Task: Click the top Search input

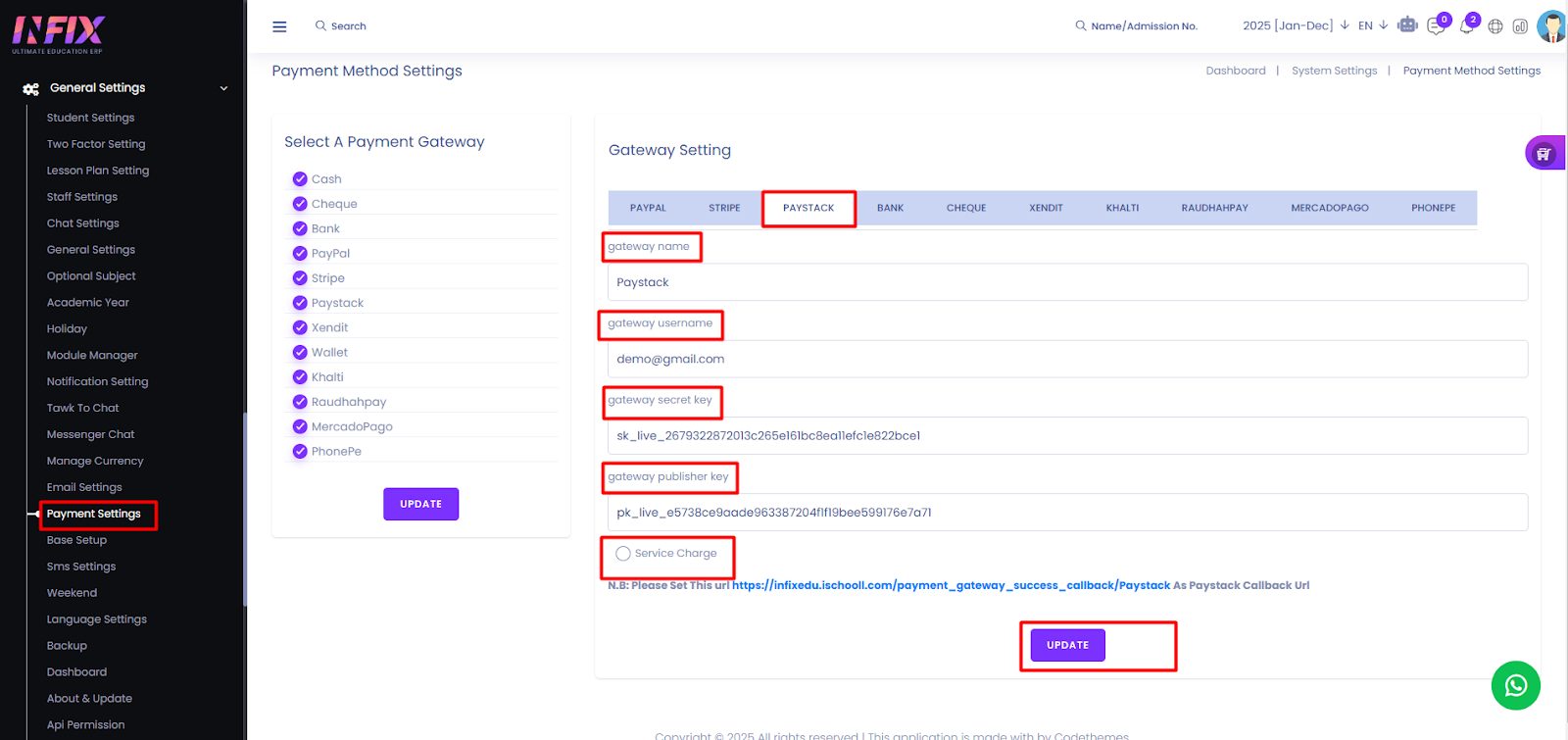Action: tap(348, 26)
